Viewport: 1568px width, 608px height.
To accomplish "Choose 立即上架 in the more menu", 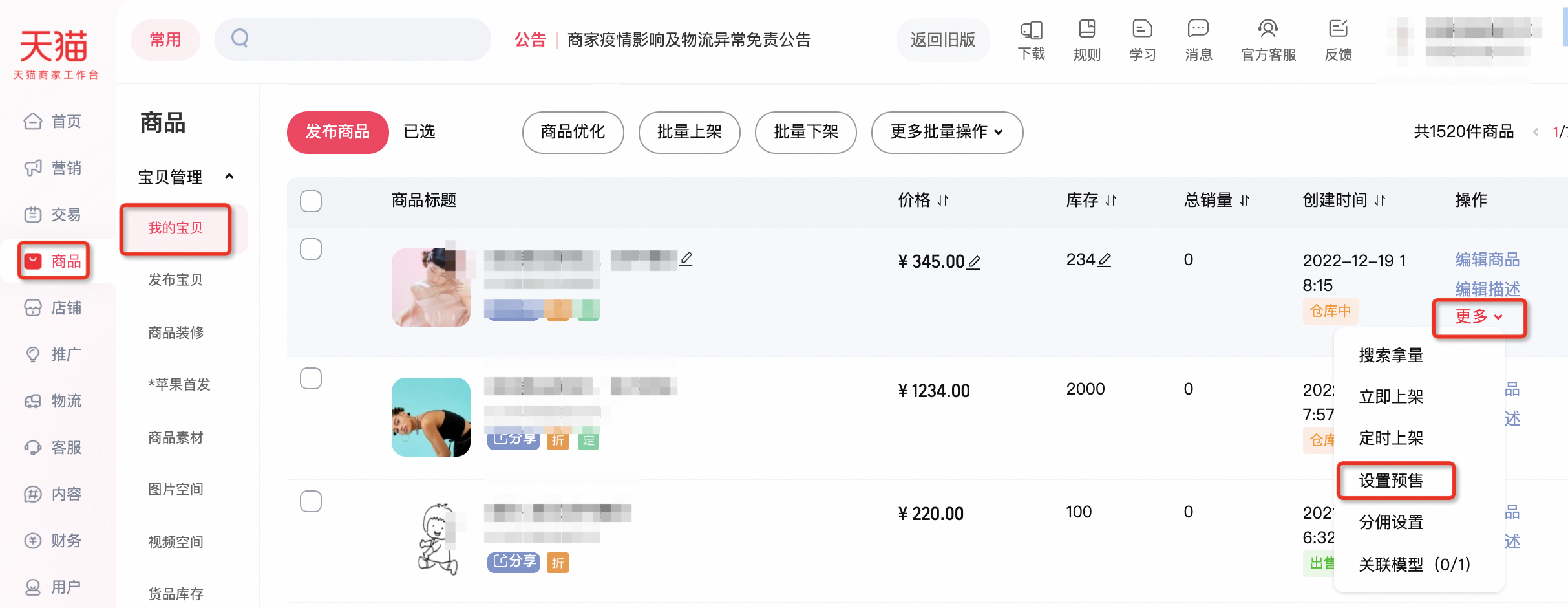I will 1391,396.
